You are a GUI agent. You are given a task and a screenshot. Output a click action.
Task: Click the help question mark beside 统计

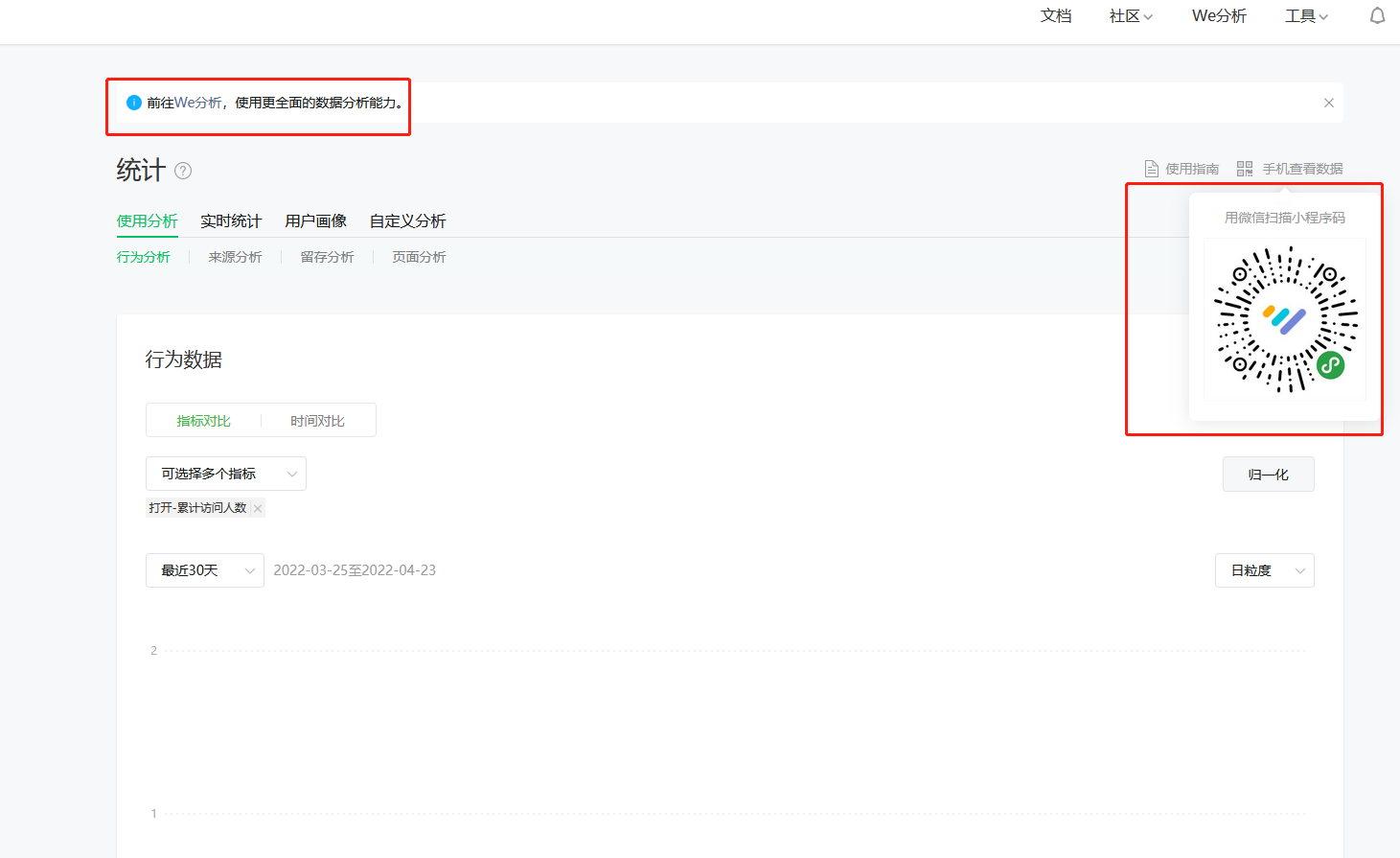[x=183, y=171]
